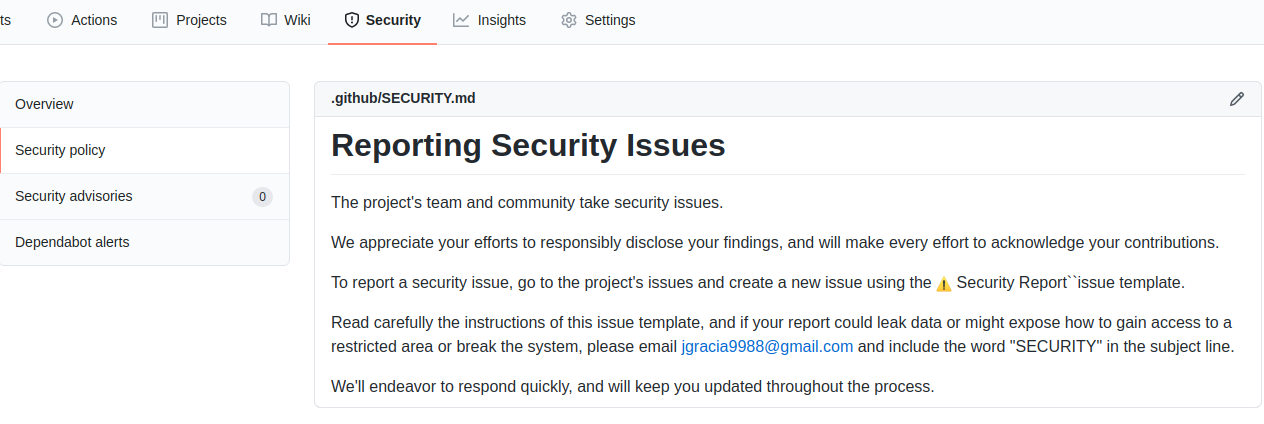
Task: Switch to the Insights tab label
Action: [501, 20]
